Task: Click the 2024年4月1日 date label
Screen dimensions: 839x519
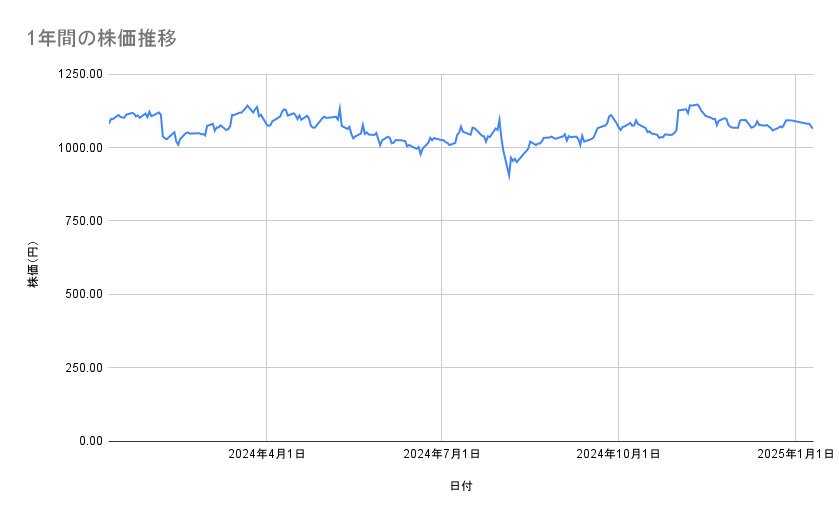Action: click(x=266, y=455)
